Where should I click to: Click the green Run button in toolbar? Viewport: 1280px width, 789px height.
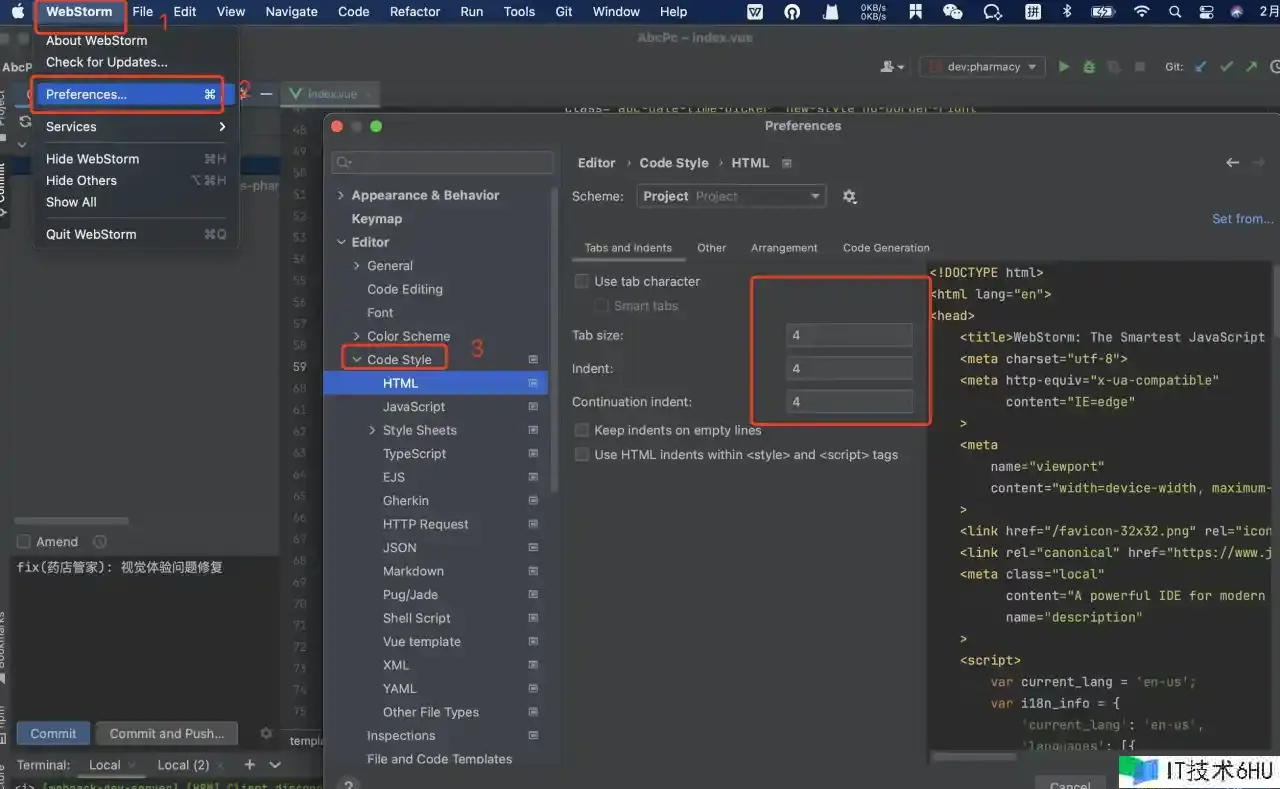[x=1064, y=67]
